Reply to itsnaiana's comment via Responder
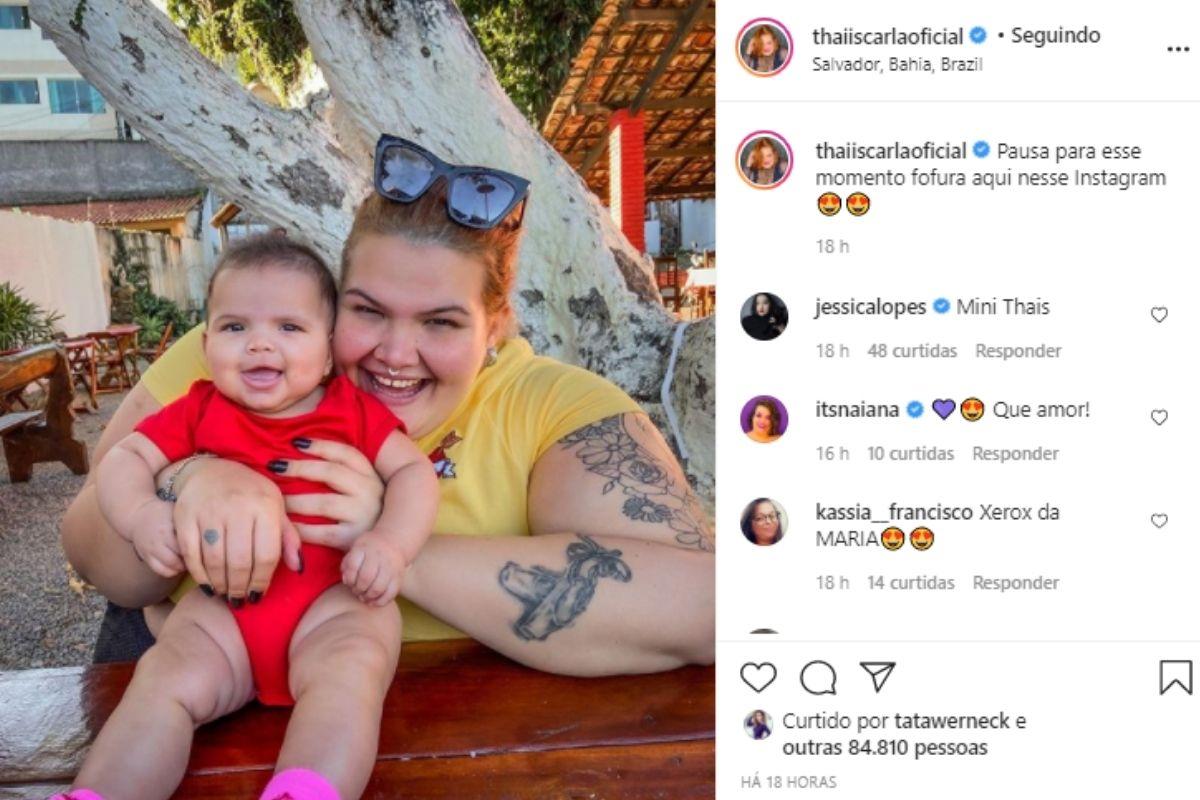Screen dimensions: 1200x800 [x=1015, y=454]
